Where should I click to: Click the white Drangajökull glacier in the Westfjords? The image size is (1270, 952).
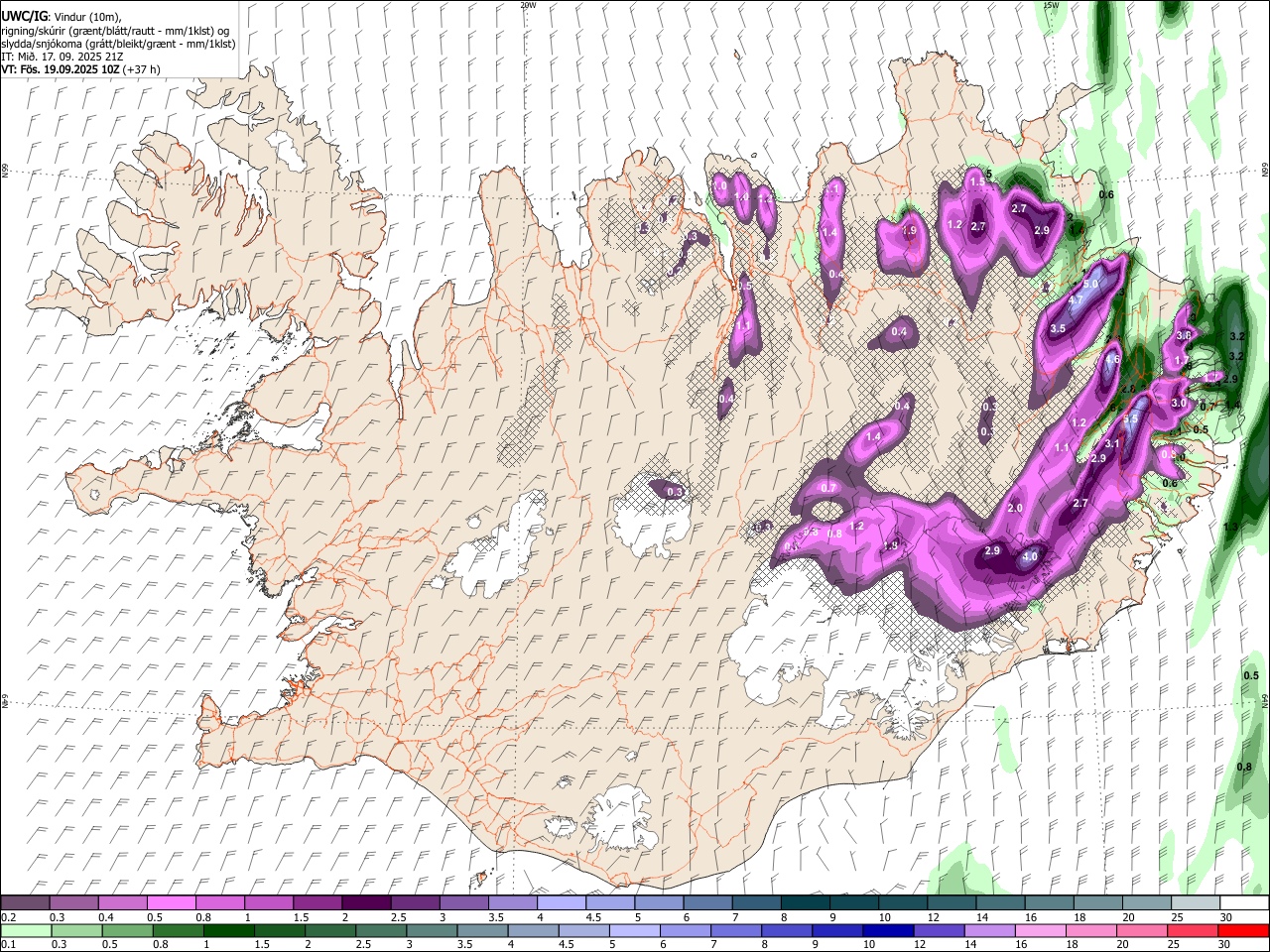click(x=286, y=149)
